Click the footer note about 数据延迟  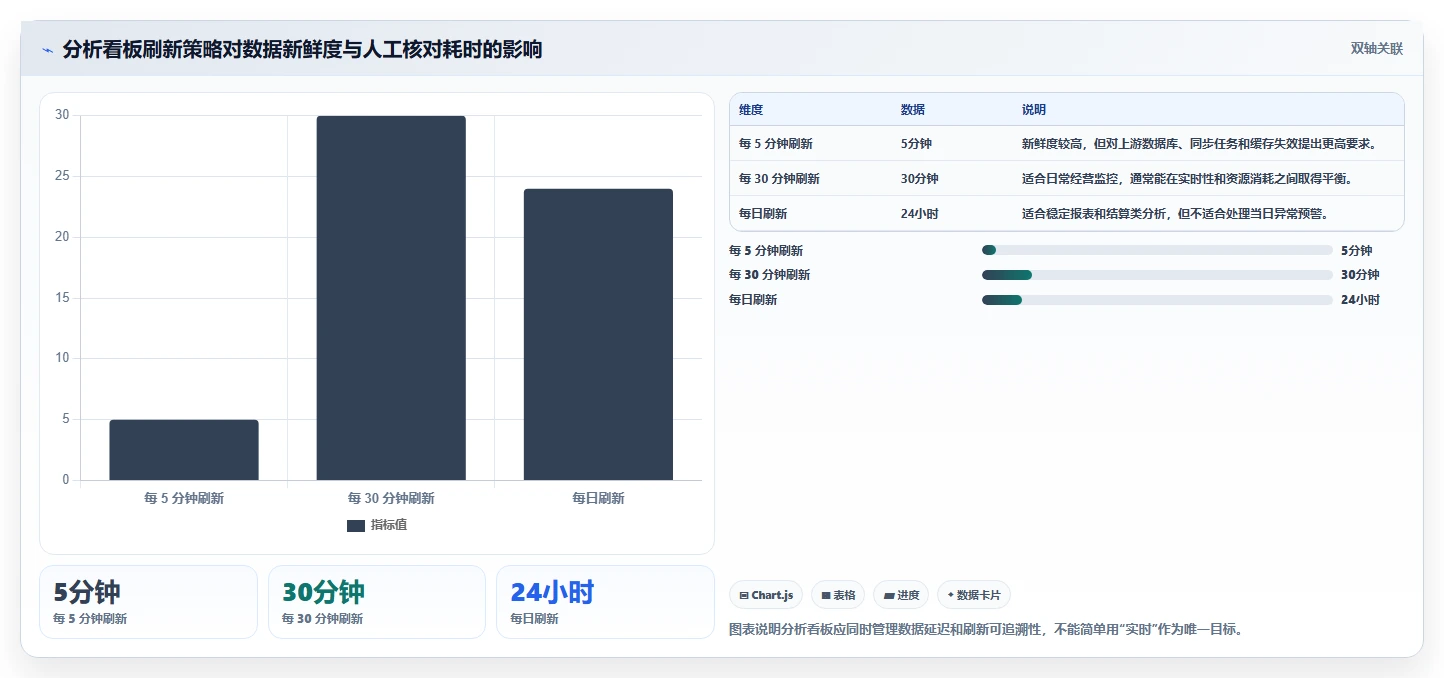pos(986,630)
